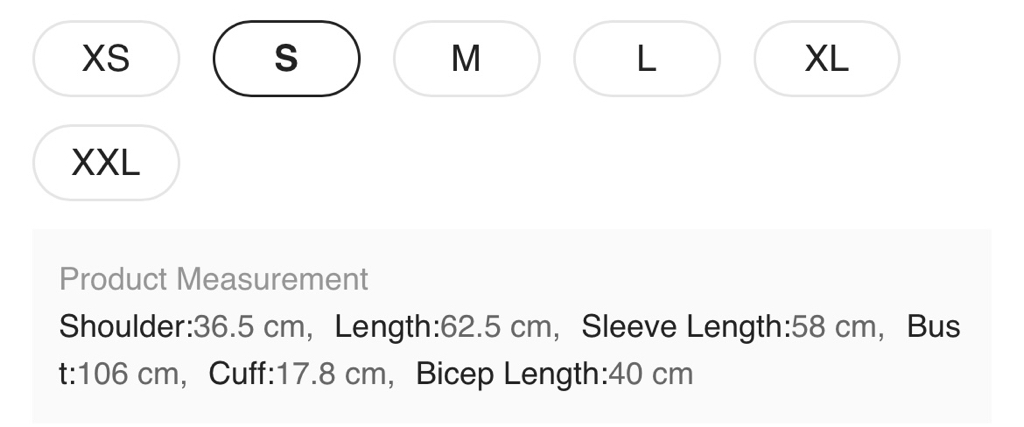Click the 58 cm sleeve value

tap(832, 327)
